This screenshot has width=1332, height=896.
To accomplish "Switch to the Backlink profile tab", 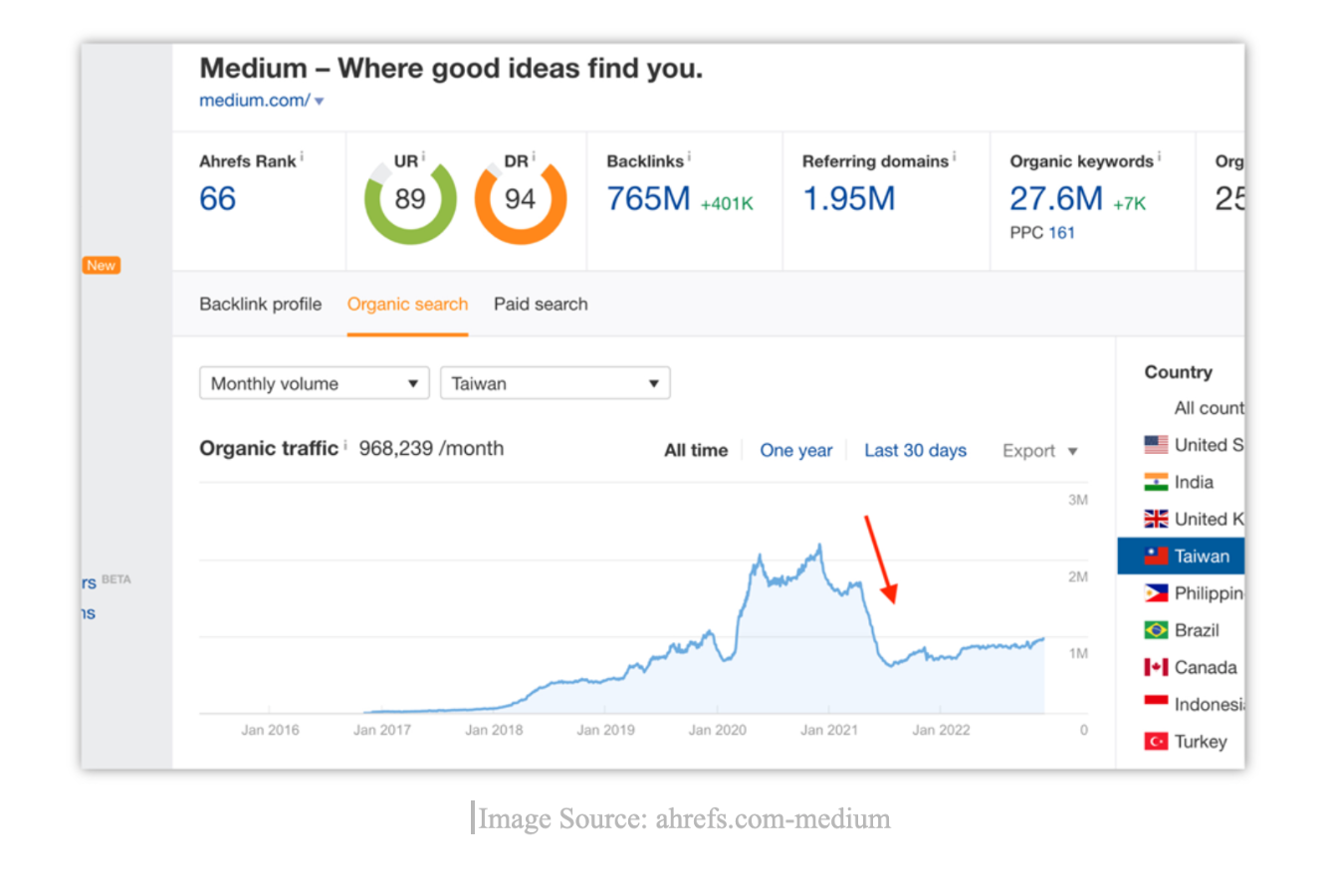I will coord(260,305).
